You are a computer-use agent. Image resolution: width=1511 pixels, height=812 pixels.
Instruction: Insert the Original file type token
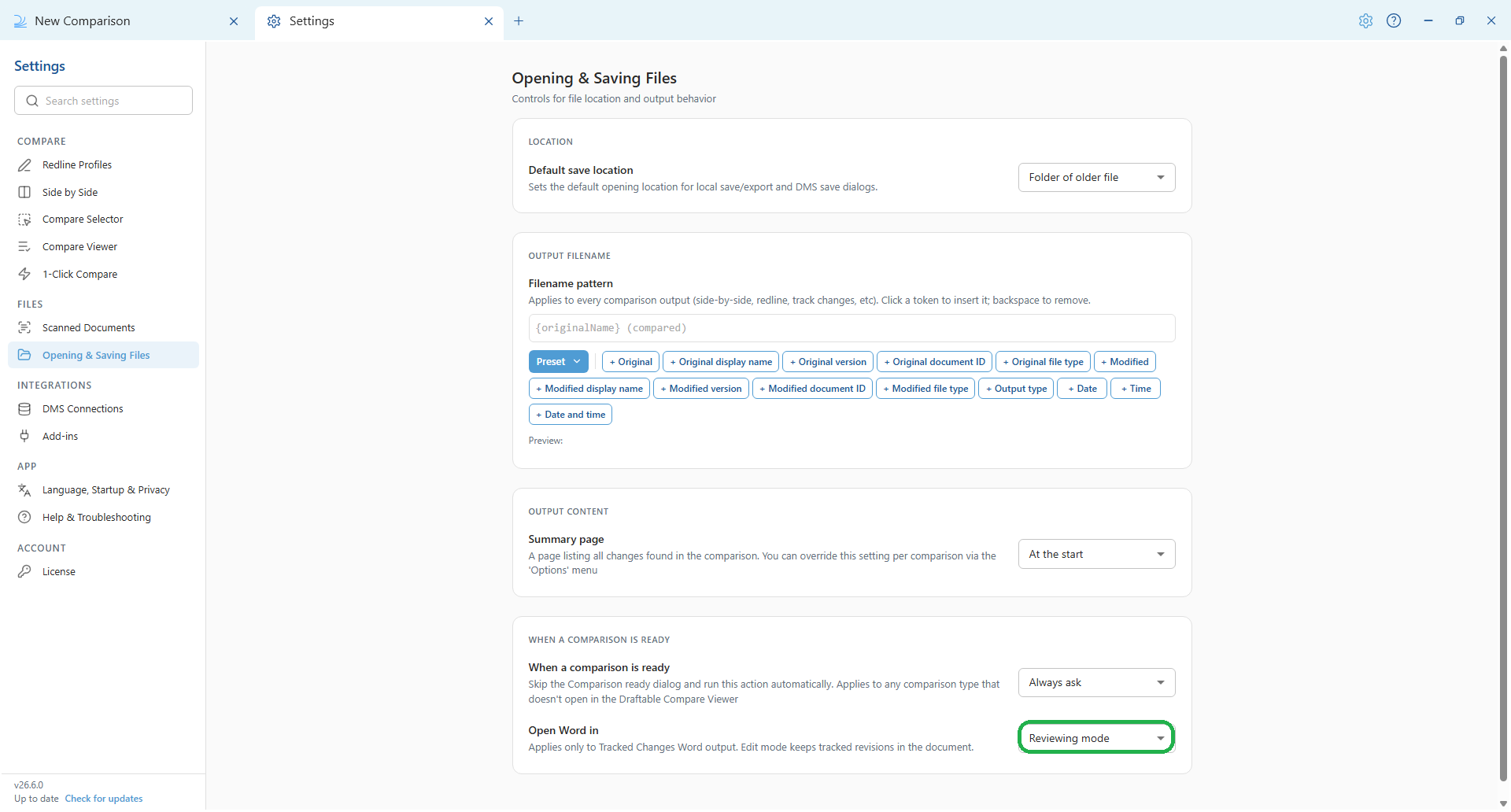point(1043,362)
